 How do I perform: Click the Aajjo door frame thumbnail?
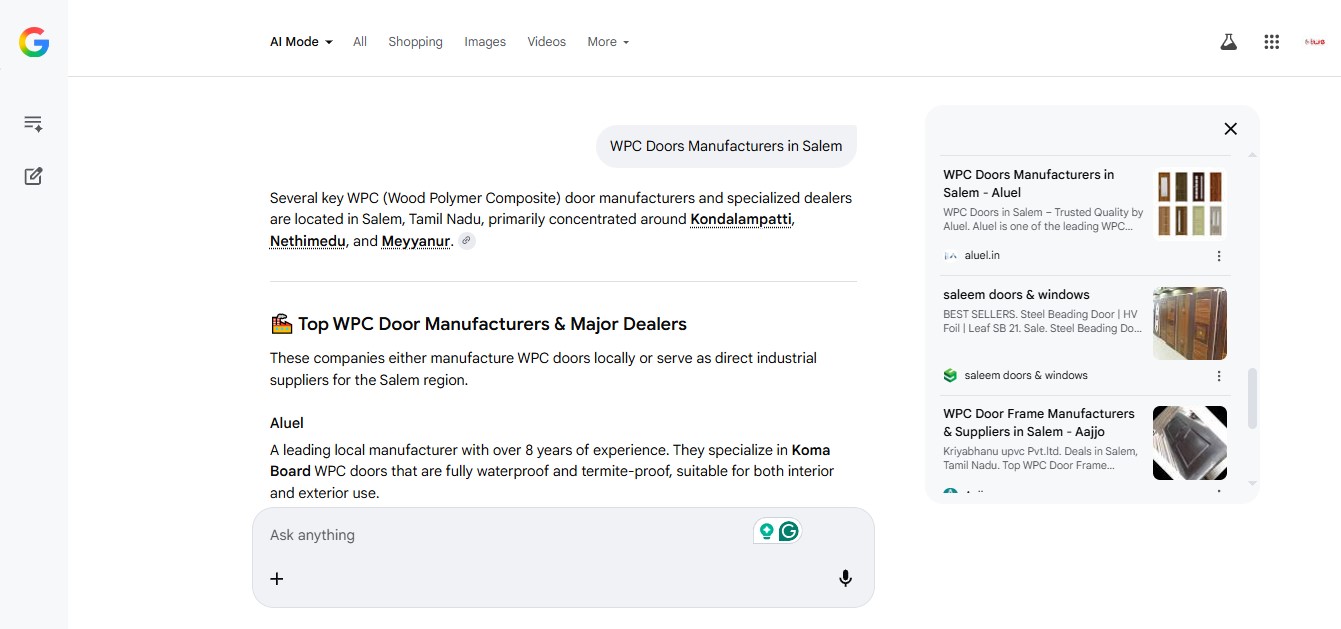(1190, 443)
